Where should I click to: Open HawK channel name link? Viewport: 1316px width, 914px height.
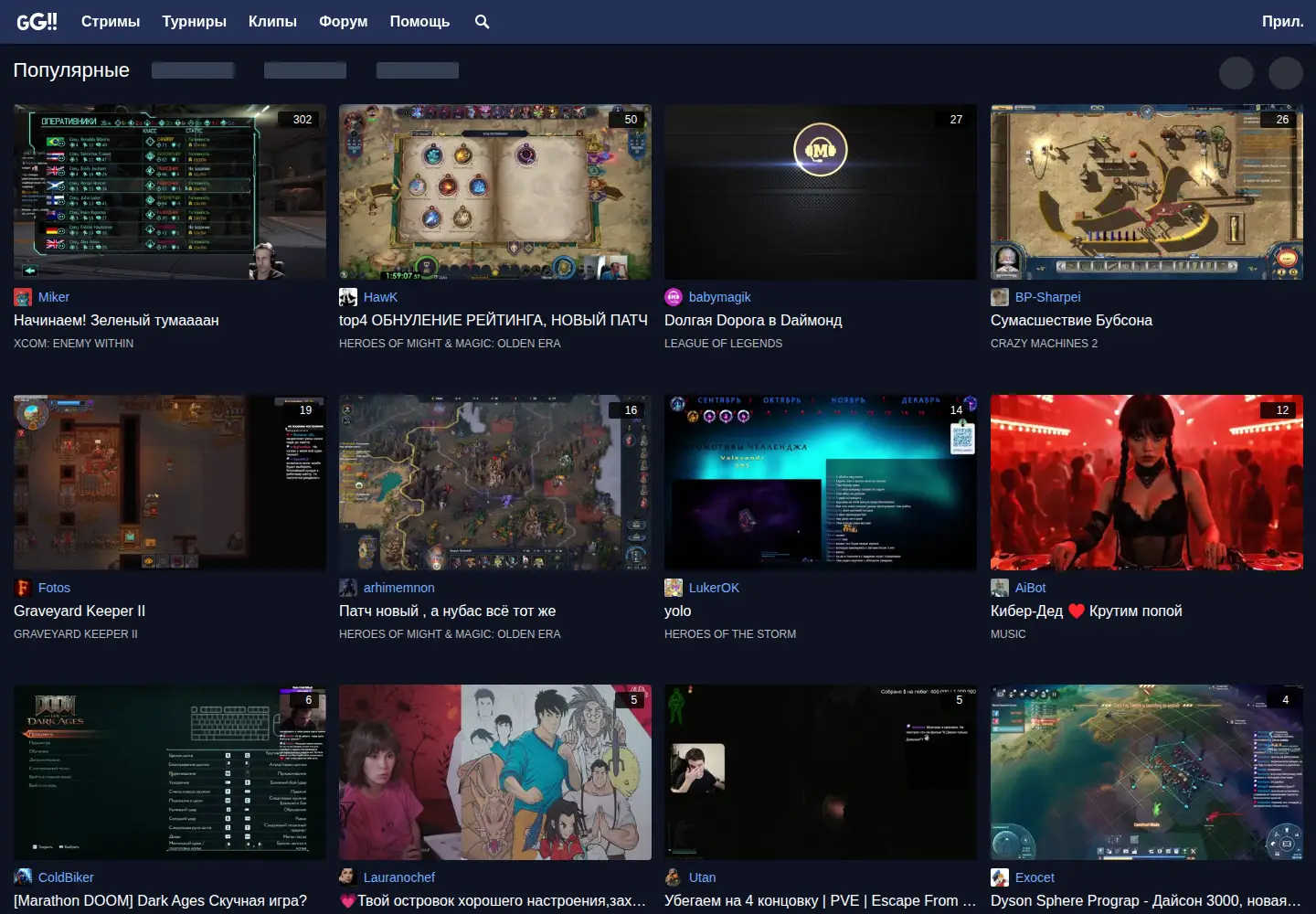click(x=380, y=297)
